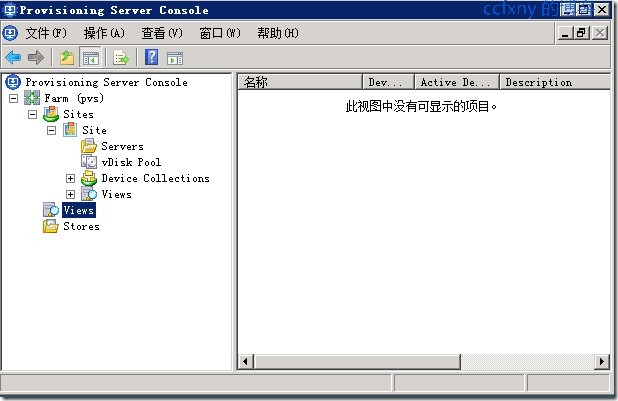This screenshot has height=401, width=618.
Task: Sort by the 名称 column header
Action: [300, 82]
